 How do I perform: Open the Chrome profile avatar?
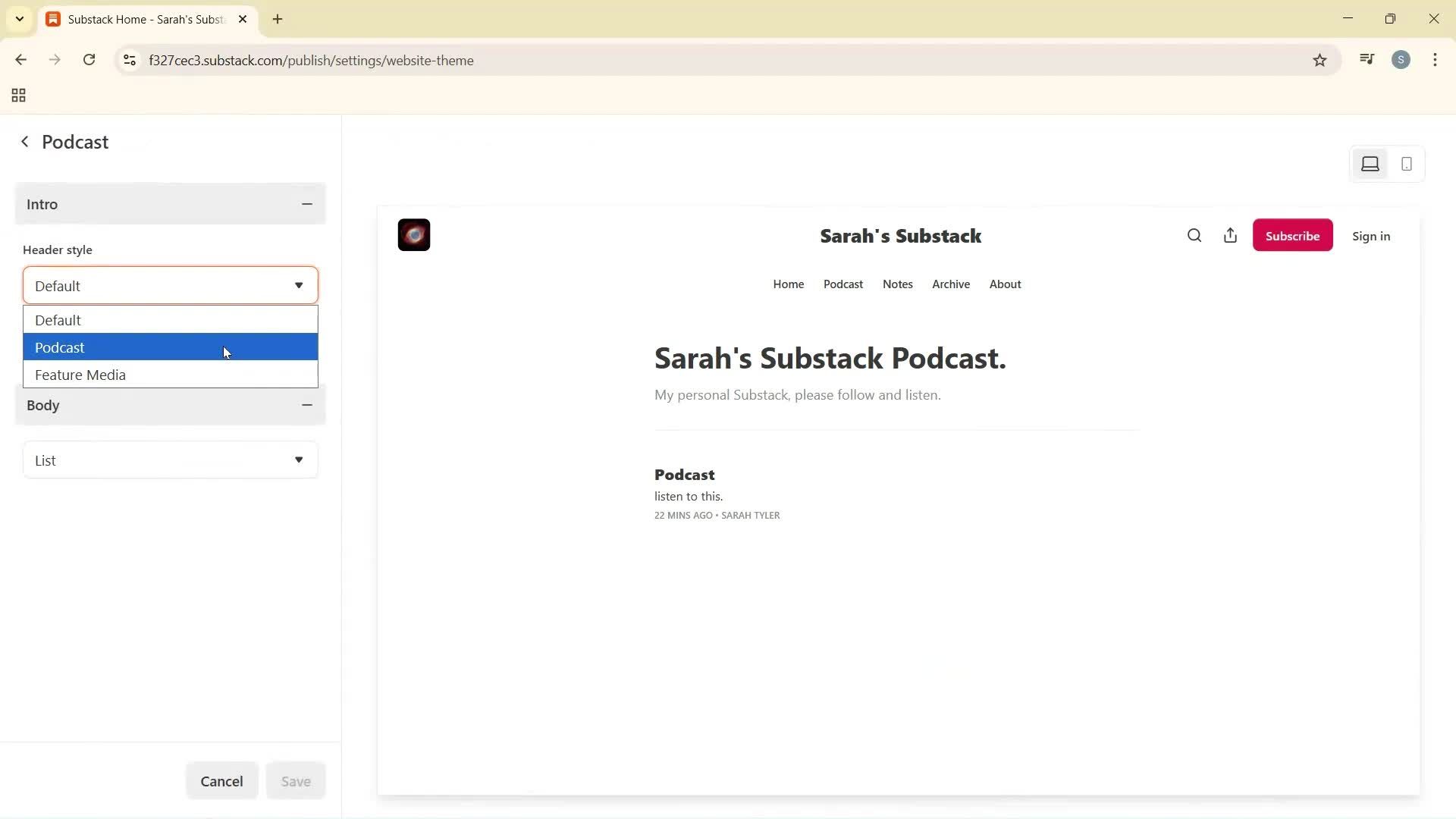(1401, 60)
